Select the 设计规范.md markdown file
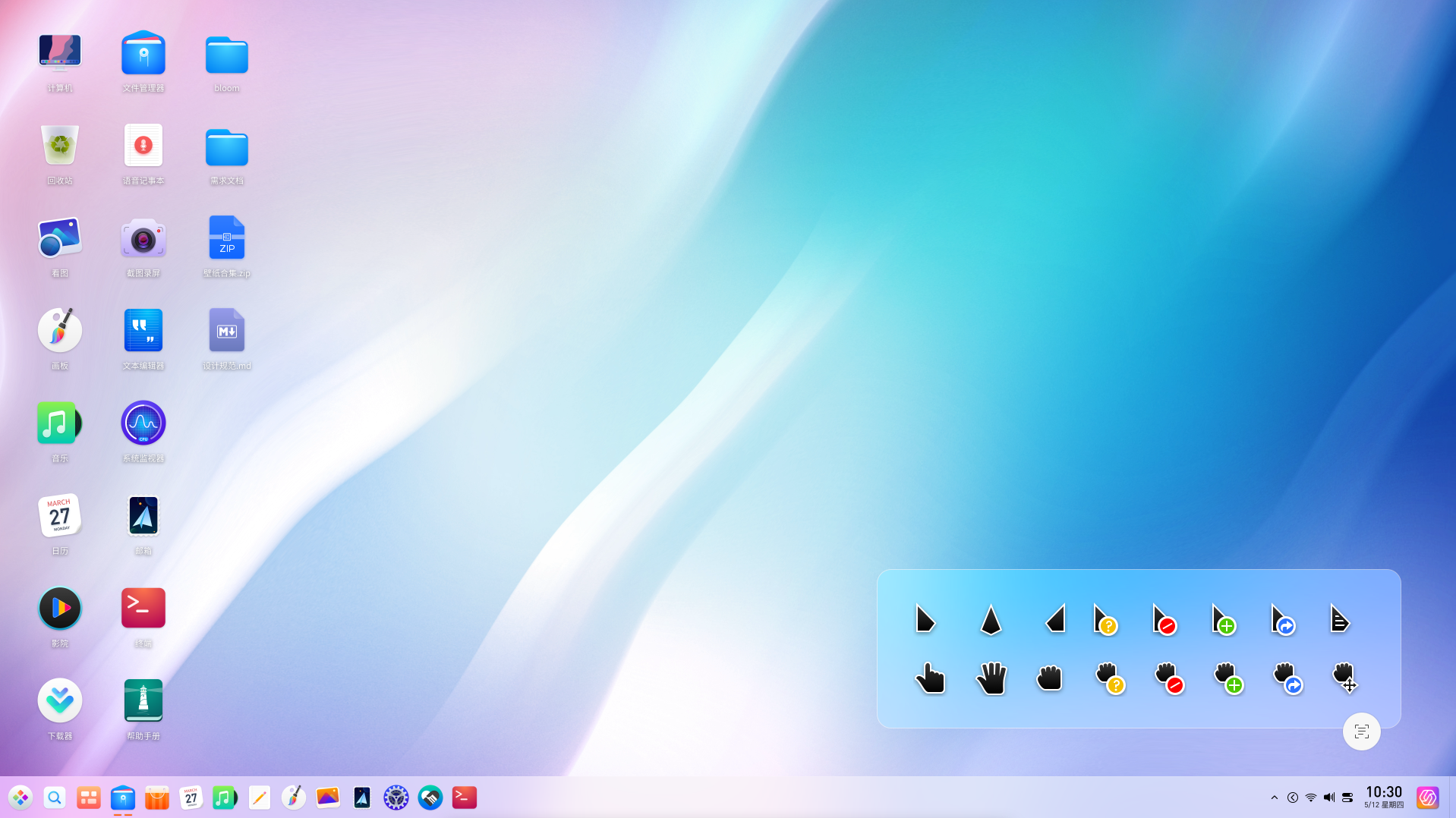This screenshot has height=818, width=1456. 227,330
